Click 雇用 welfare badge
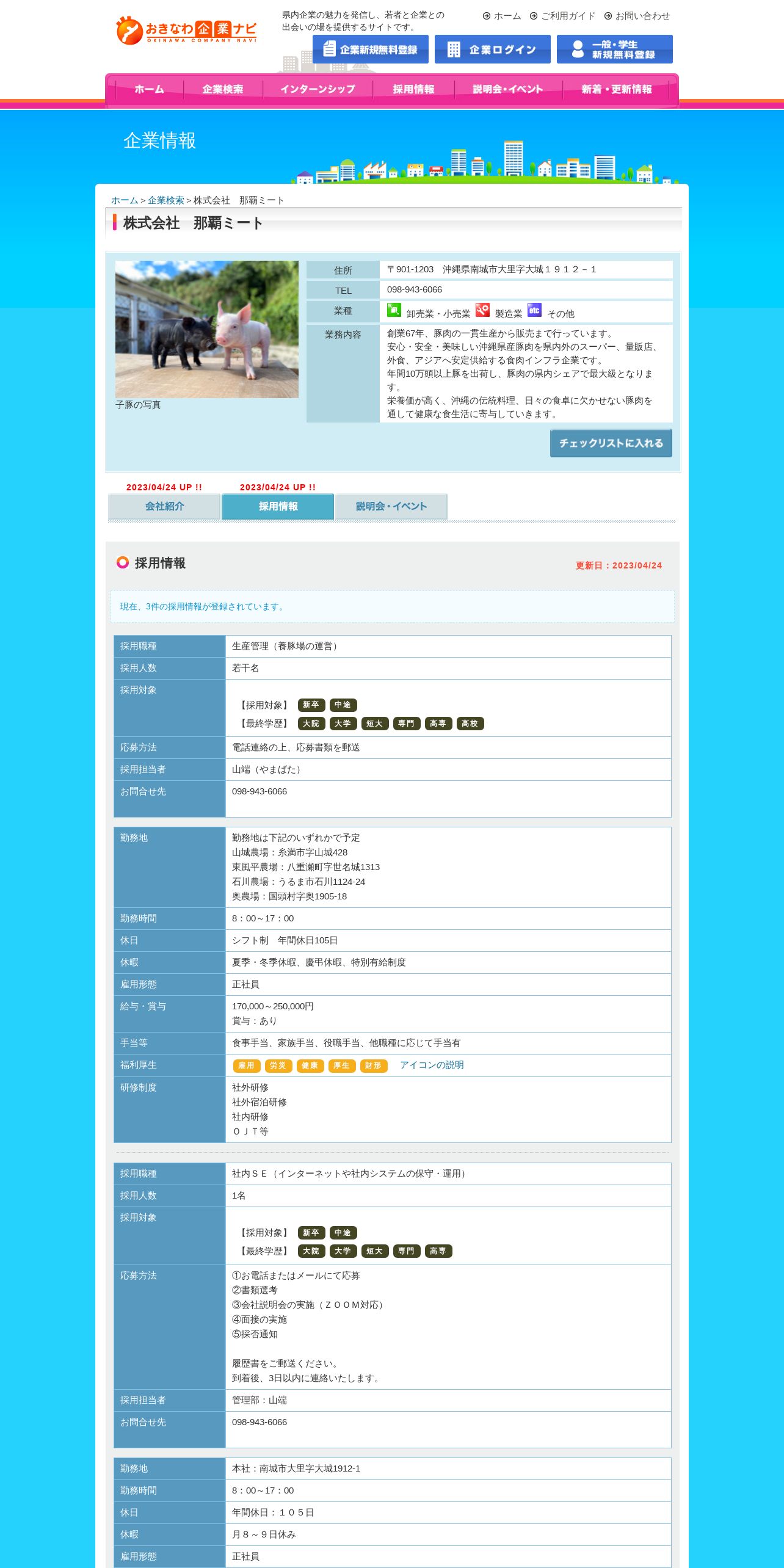This screenshot has width=784, height=1568. 247,1065
